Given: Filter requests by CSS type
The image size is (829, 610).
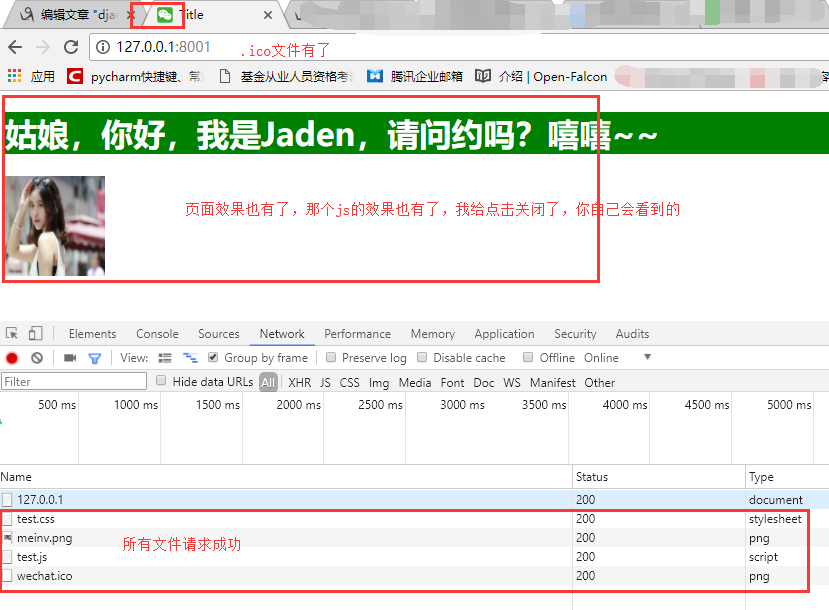Looking at the screenshot, I should (349, 383).
